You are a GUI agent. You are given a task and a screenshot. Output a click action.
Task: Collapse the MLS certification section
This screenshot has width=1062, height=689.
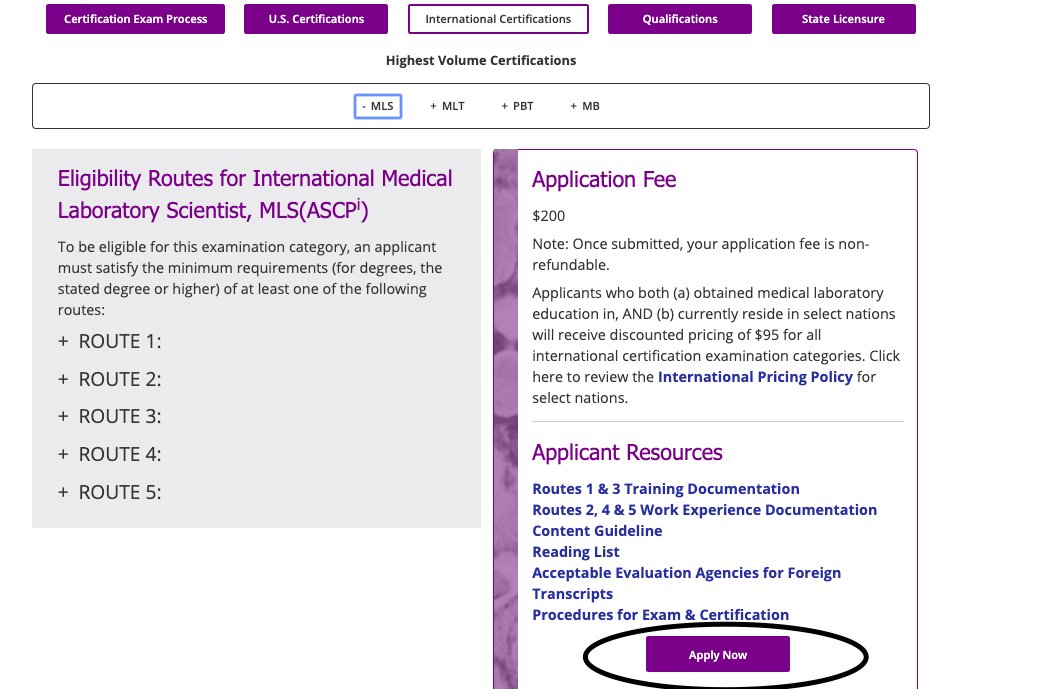378,106
